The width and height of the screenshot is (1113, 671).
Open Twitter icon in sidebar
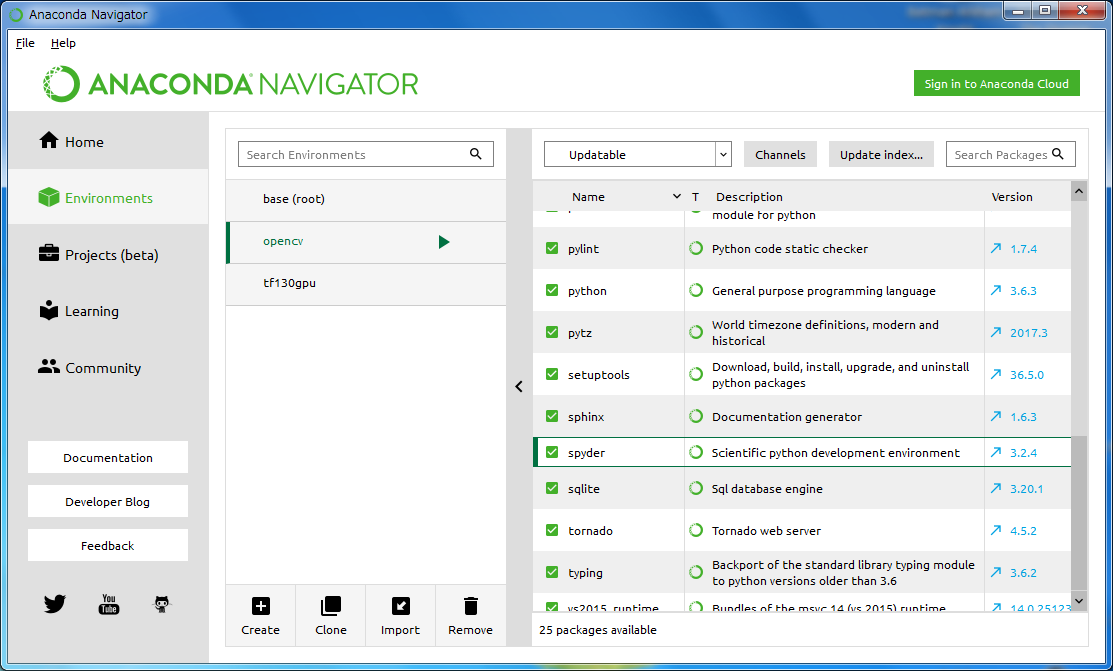tap(55, 604)
